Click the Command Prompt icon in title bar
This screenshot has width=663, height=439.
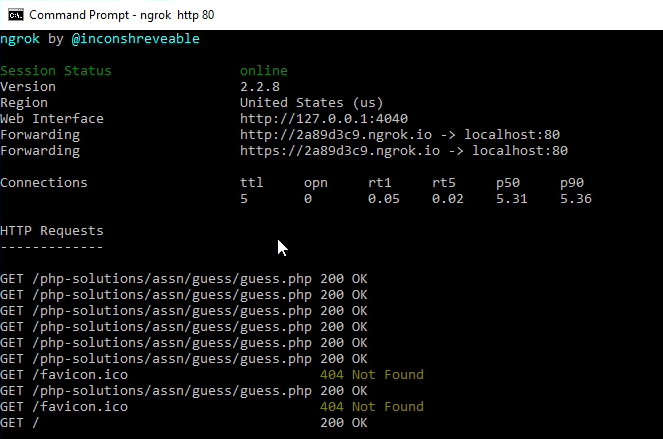coord(13,15)
